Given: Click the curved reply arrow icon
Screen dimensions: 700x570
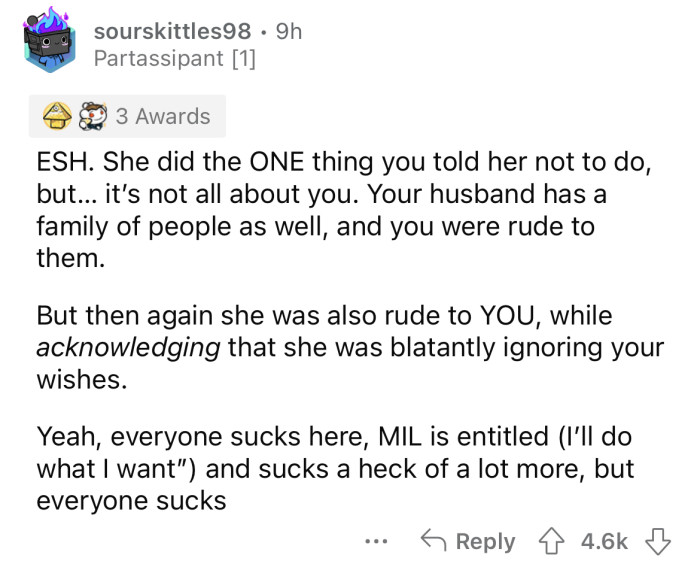Looking at the screenshot, I should [434, 541].
